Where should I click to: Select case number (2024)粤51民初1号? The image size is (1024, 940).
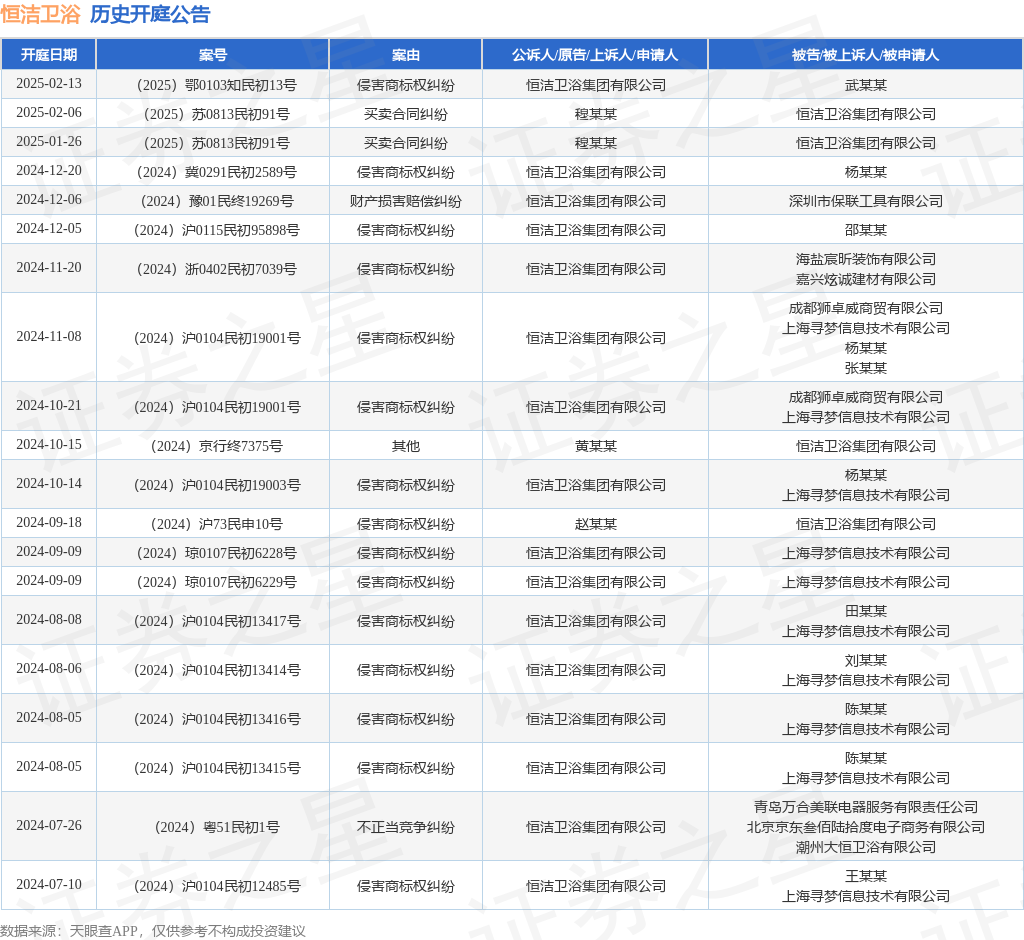pos(217,828)
